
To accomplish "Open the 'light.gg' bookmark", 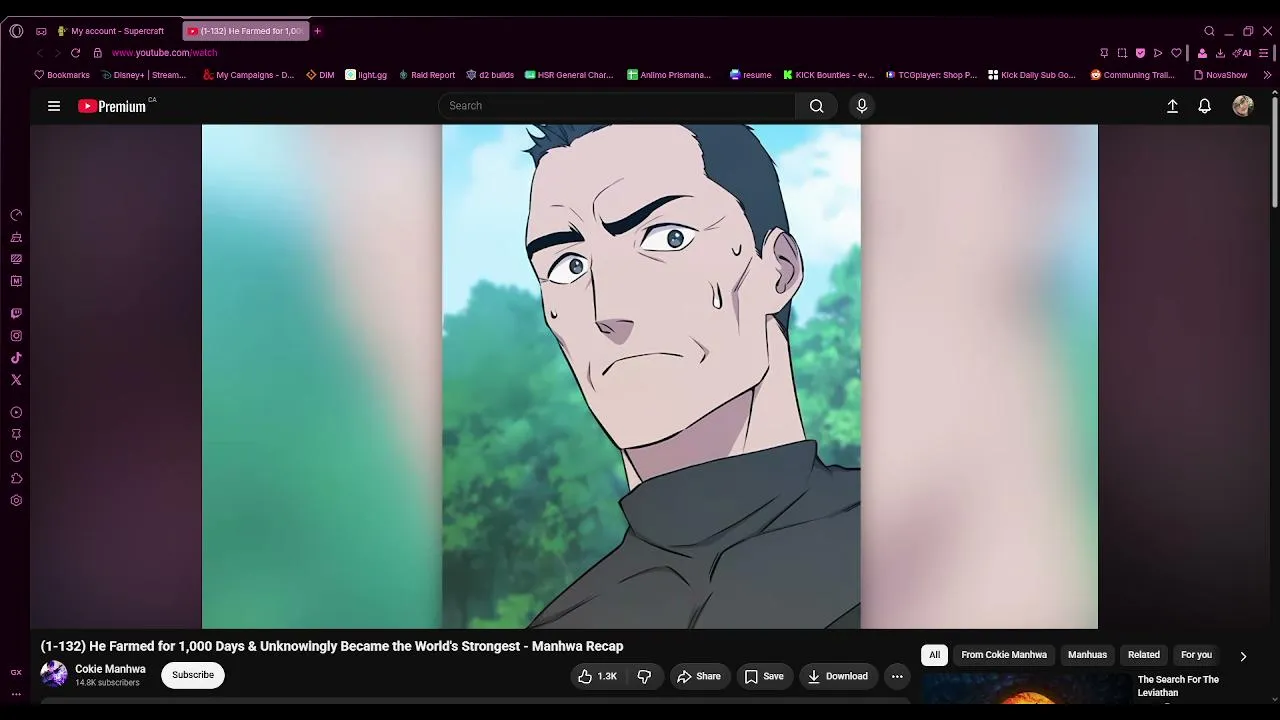I will (x=366, y=75).
